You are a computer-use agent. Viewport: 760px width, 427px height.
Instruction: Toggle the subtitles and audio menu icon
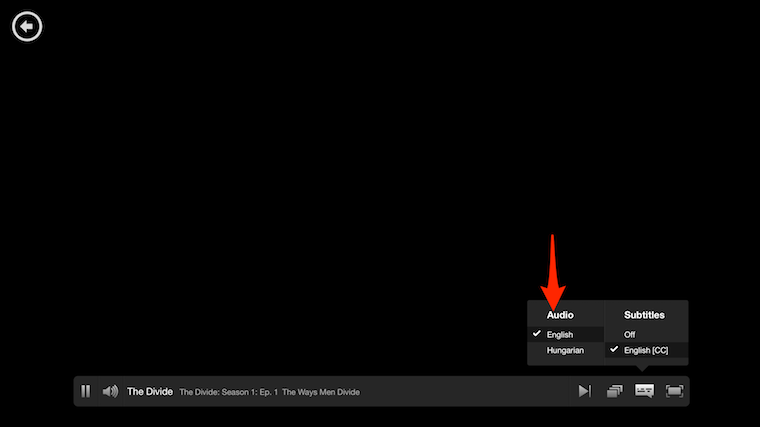tap(644, 391)
